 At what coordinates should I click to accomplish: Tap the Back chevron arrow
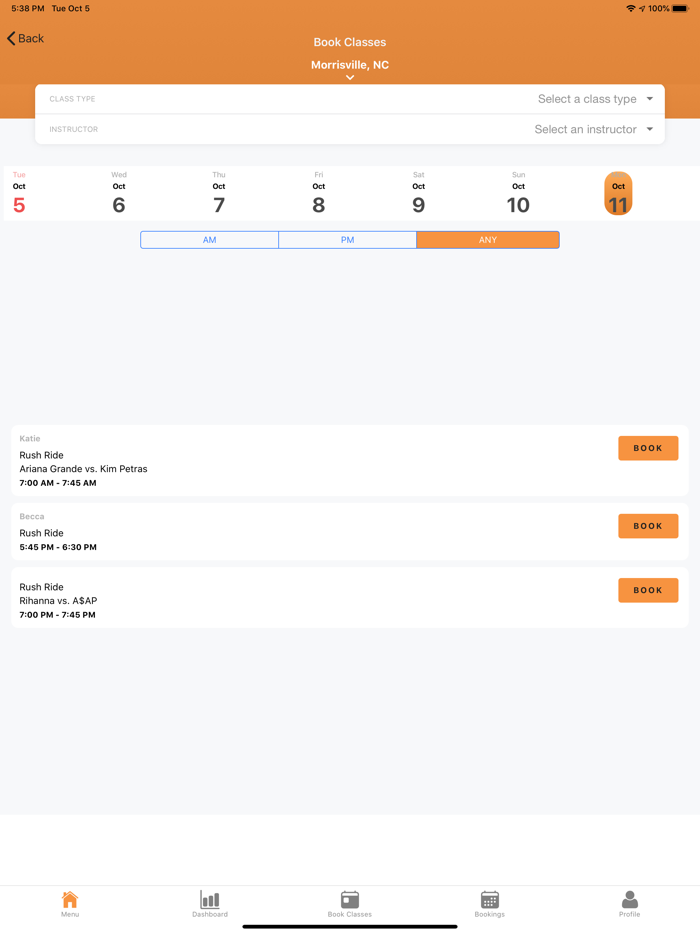pos(12,39)
